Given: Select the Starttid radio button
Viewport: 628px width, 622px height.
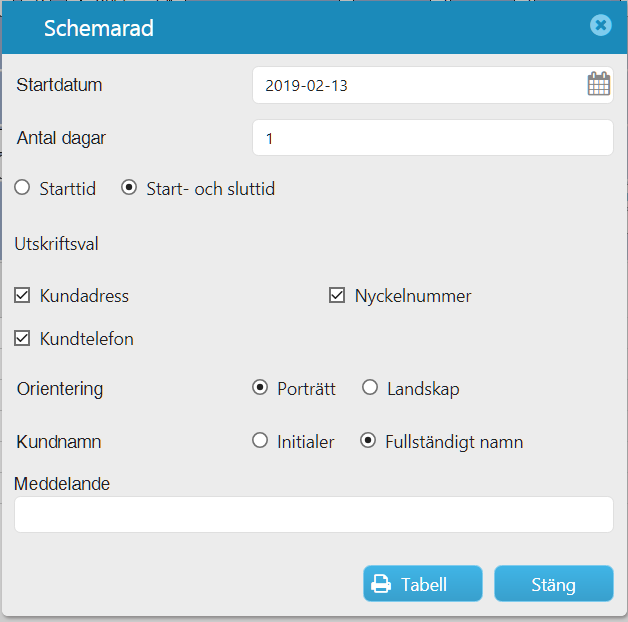Looking at the screenshot, I should [x=22, y=187].
